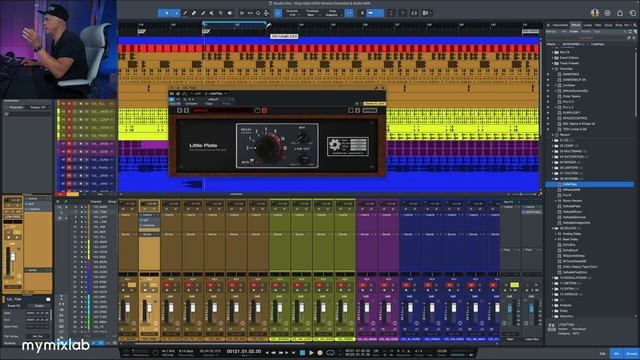Click the tempo value 120.00

point(442,351)
